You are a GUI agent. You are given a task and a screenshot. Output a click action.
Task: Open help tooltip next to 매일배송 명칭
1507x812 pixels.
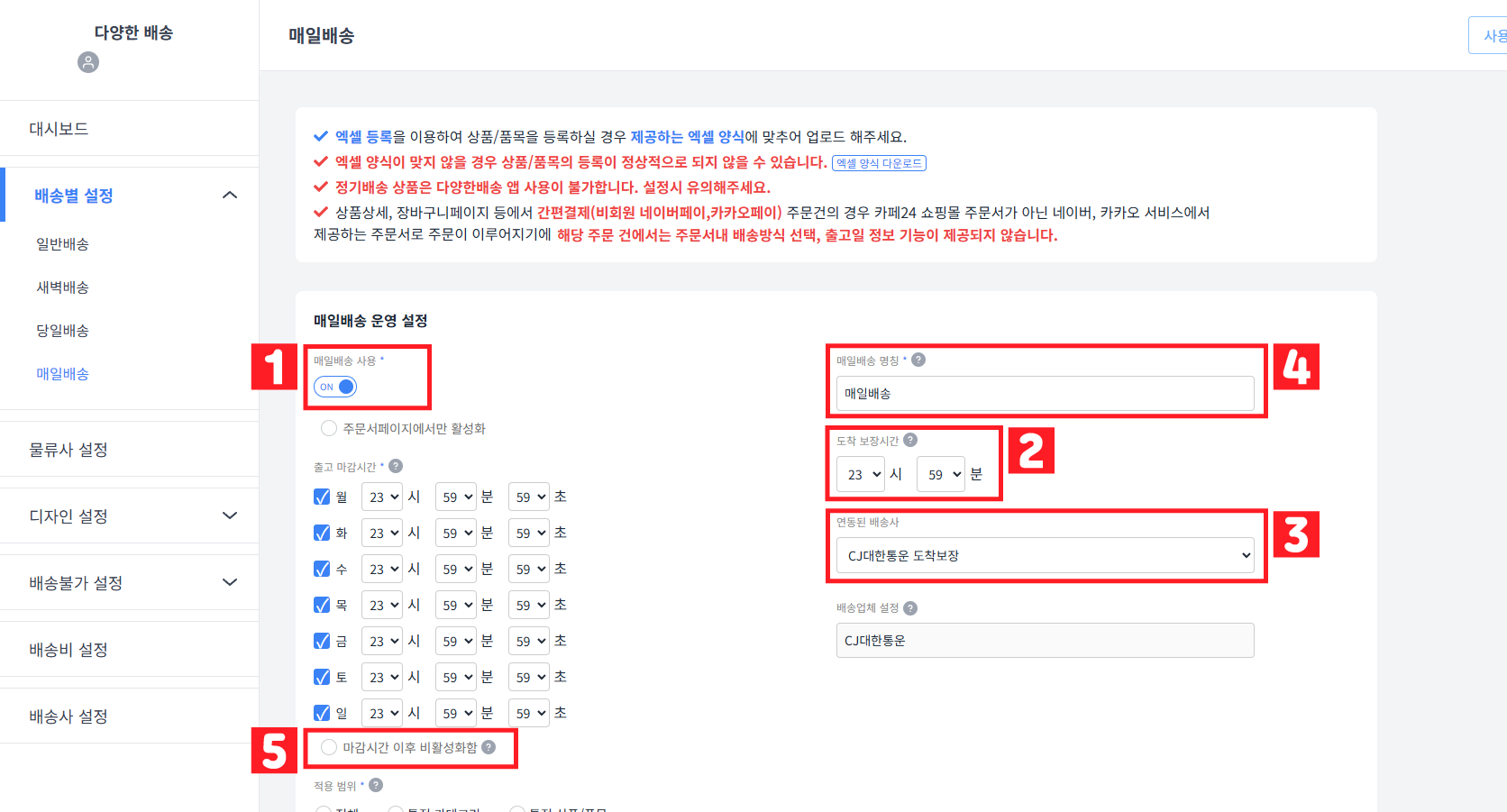918,360
